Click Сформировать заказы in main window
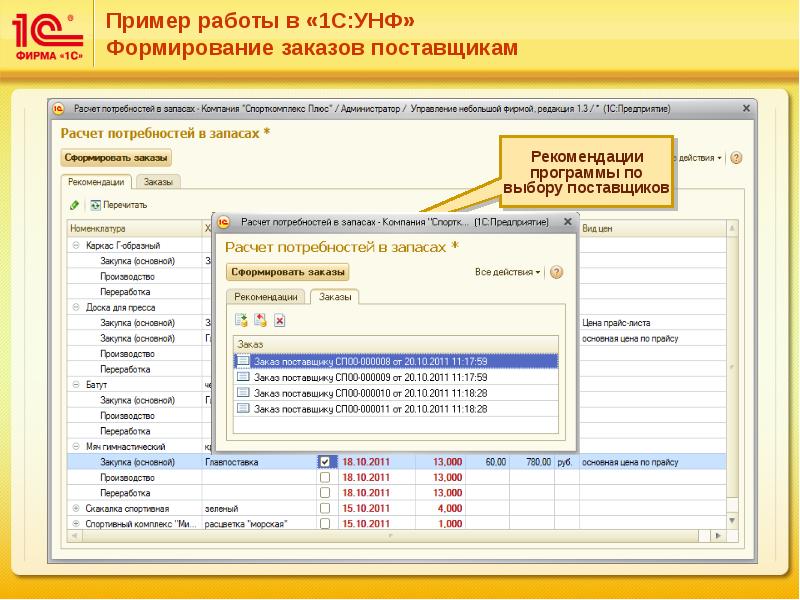This screenshot has width=800, height=600. [116, 158]
